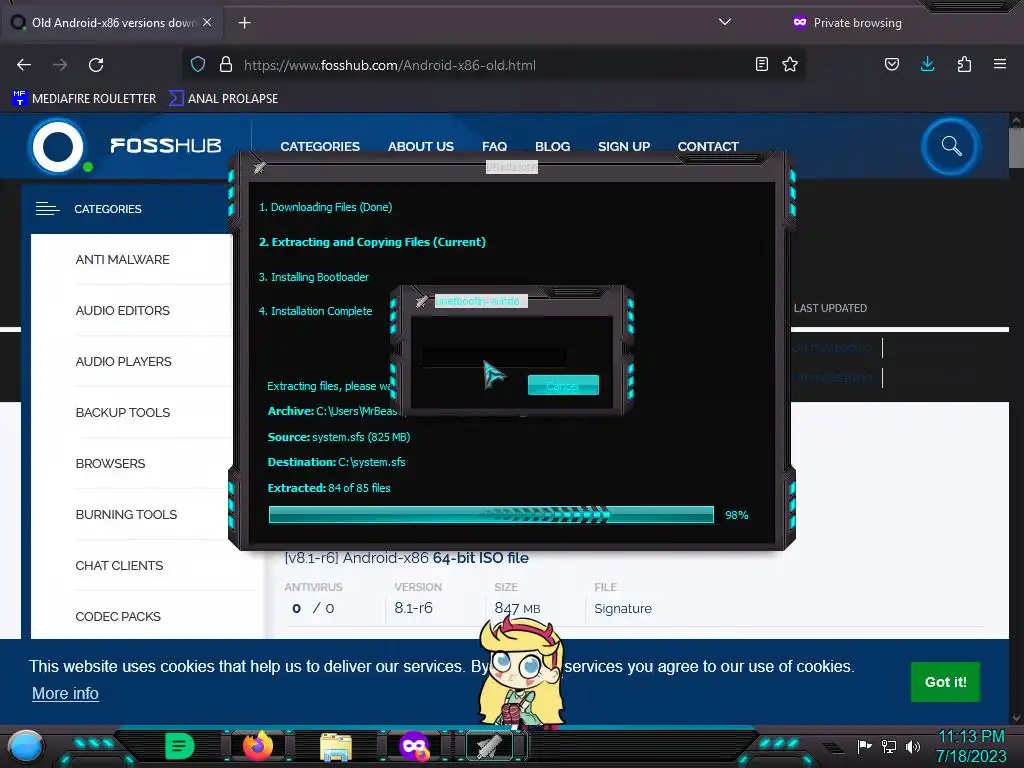Switch to UNetbootin taskbar button
Screen dimensions: 1024x768
click(x=489, y=746)
